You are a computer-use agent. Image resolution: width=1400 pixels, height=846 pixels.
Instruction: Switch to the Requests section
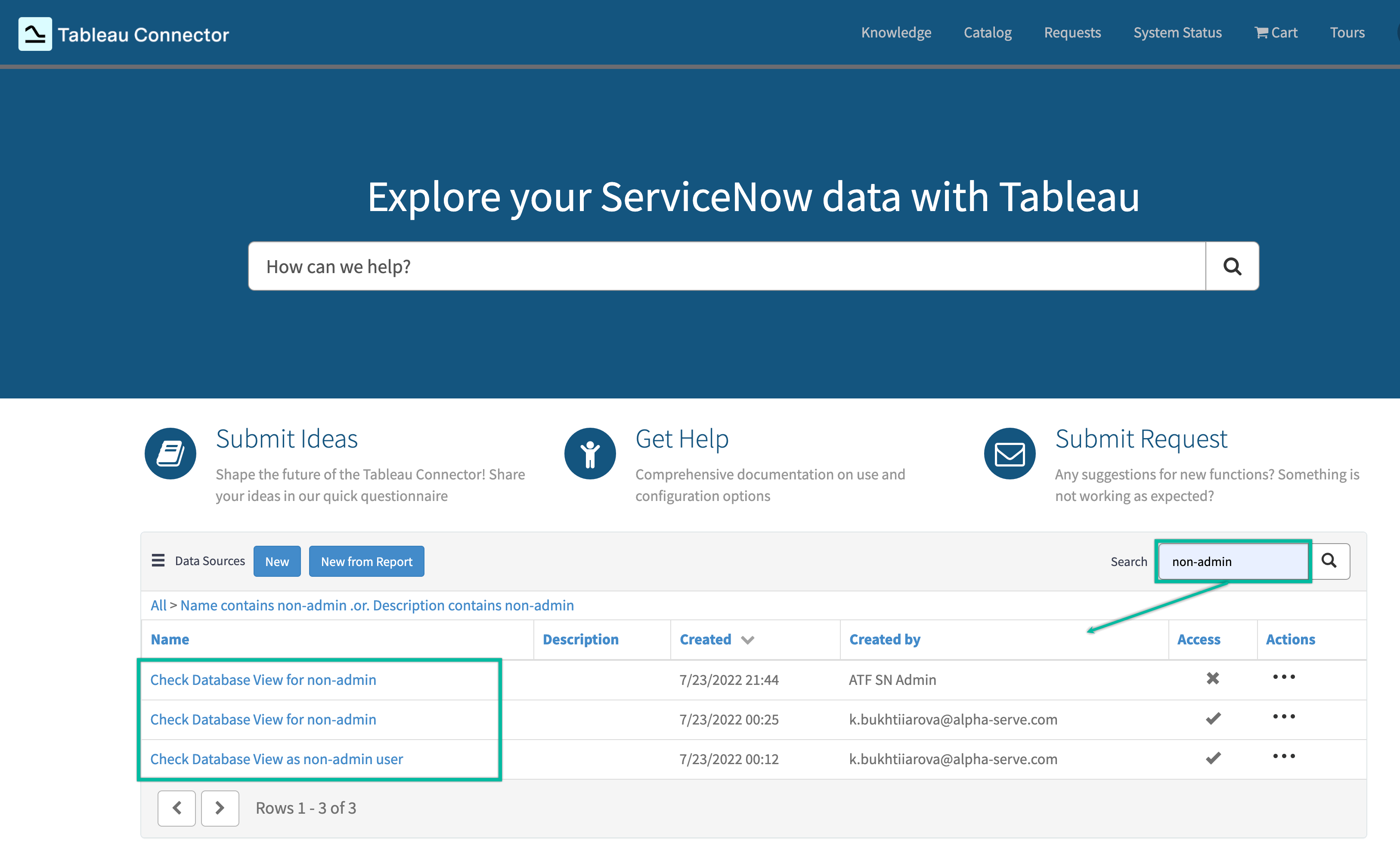coord(1072,32)
